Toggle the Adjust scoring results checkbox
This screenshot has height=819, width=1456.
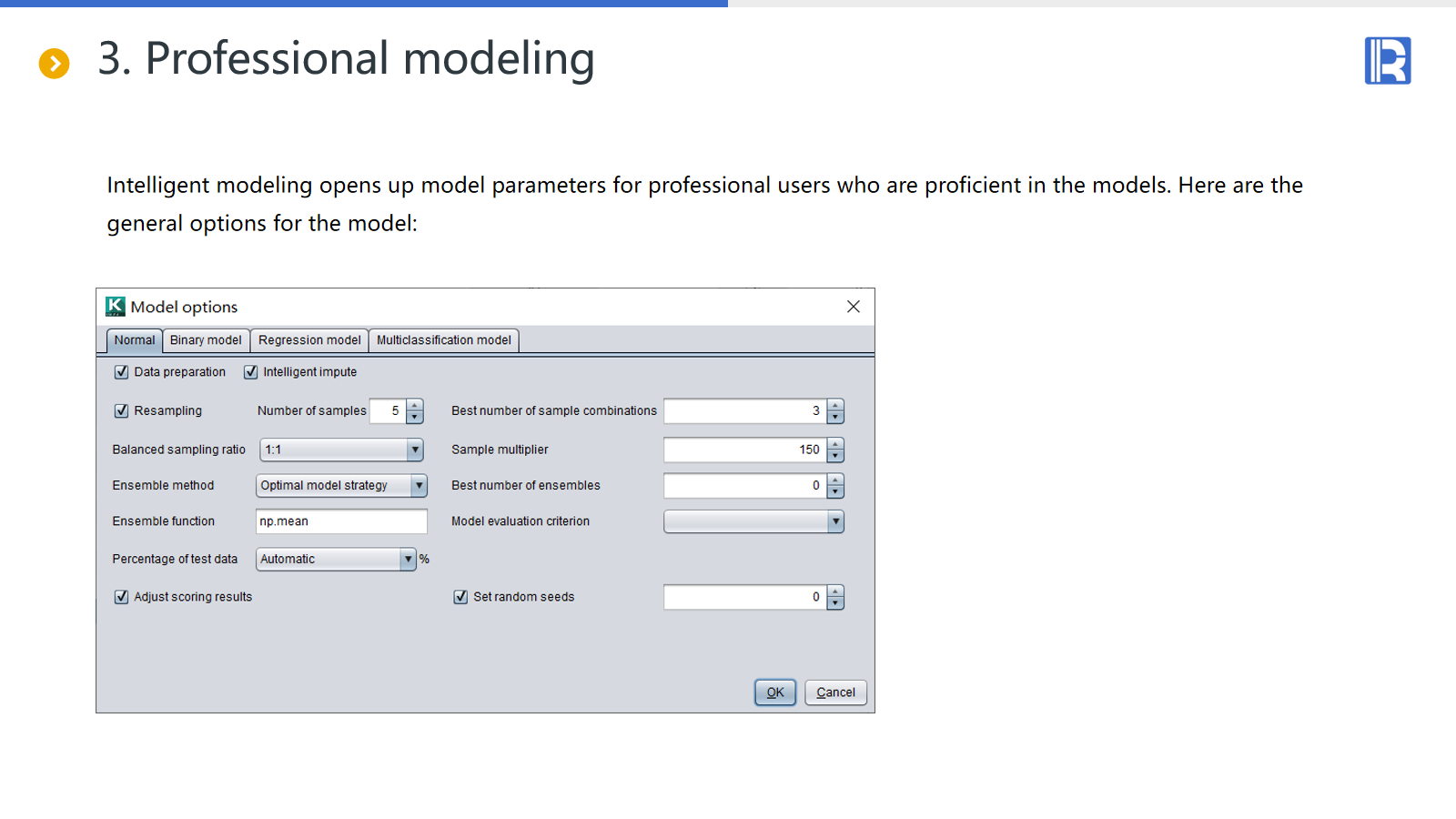[122, 597]
